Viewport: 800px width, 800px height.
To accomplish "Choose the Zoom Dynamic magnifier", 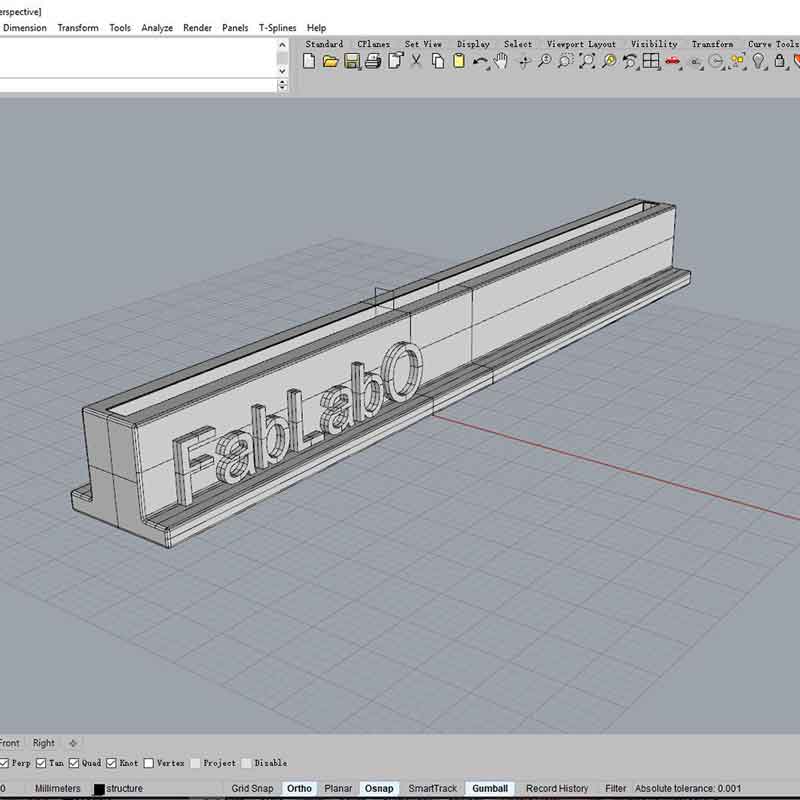I will [x=544, y=61].
